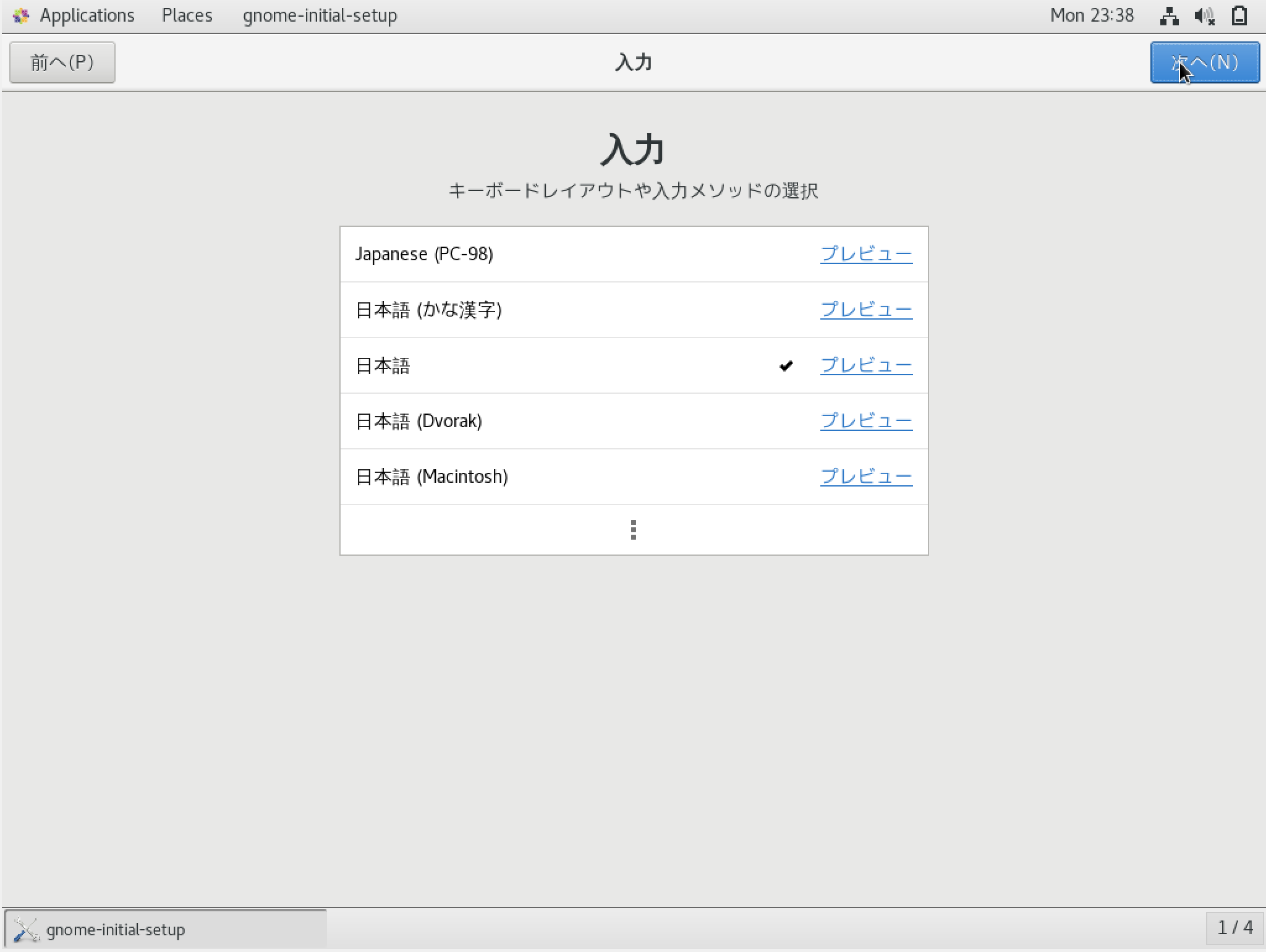This screenshot has height=952, width=1266.
Task: Click gnome-initial-setup taskbar icon
Action: pos(27,929)
